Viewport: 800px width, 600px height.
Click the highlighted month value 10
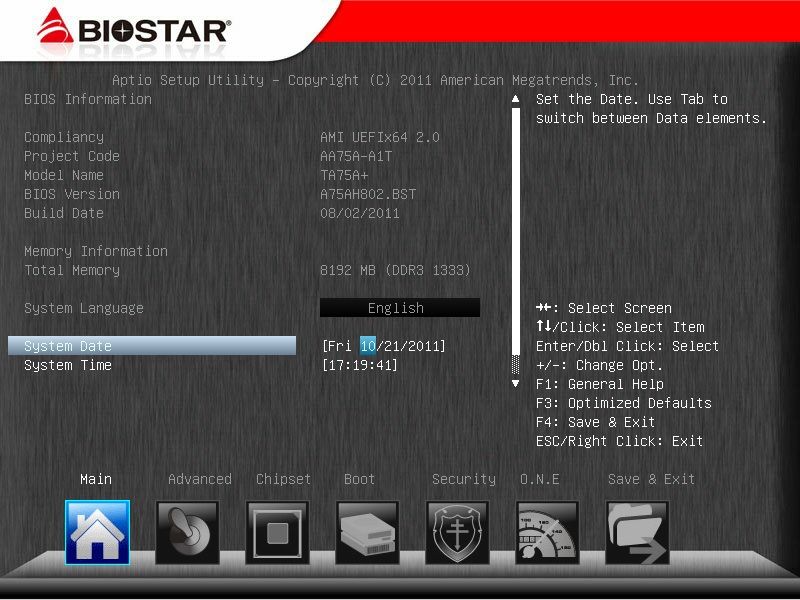coord(368,346)
